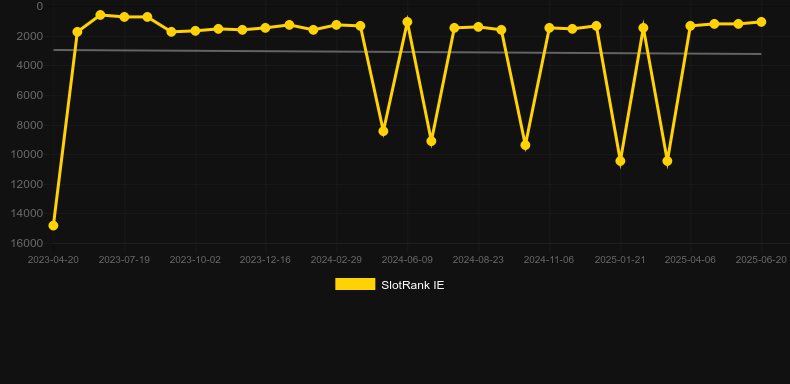790x384 pixels.
Task: Click the first low point near 10400
Action: (x=620, y=161)
